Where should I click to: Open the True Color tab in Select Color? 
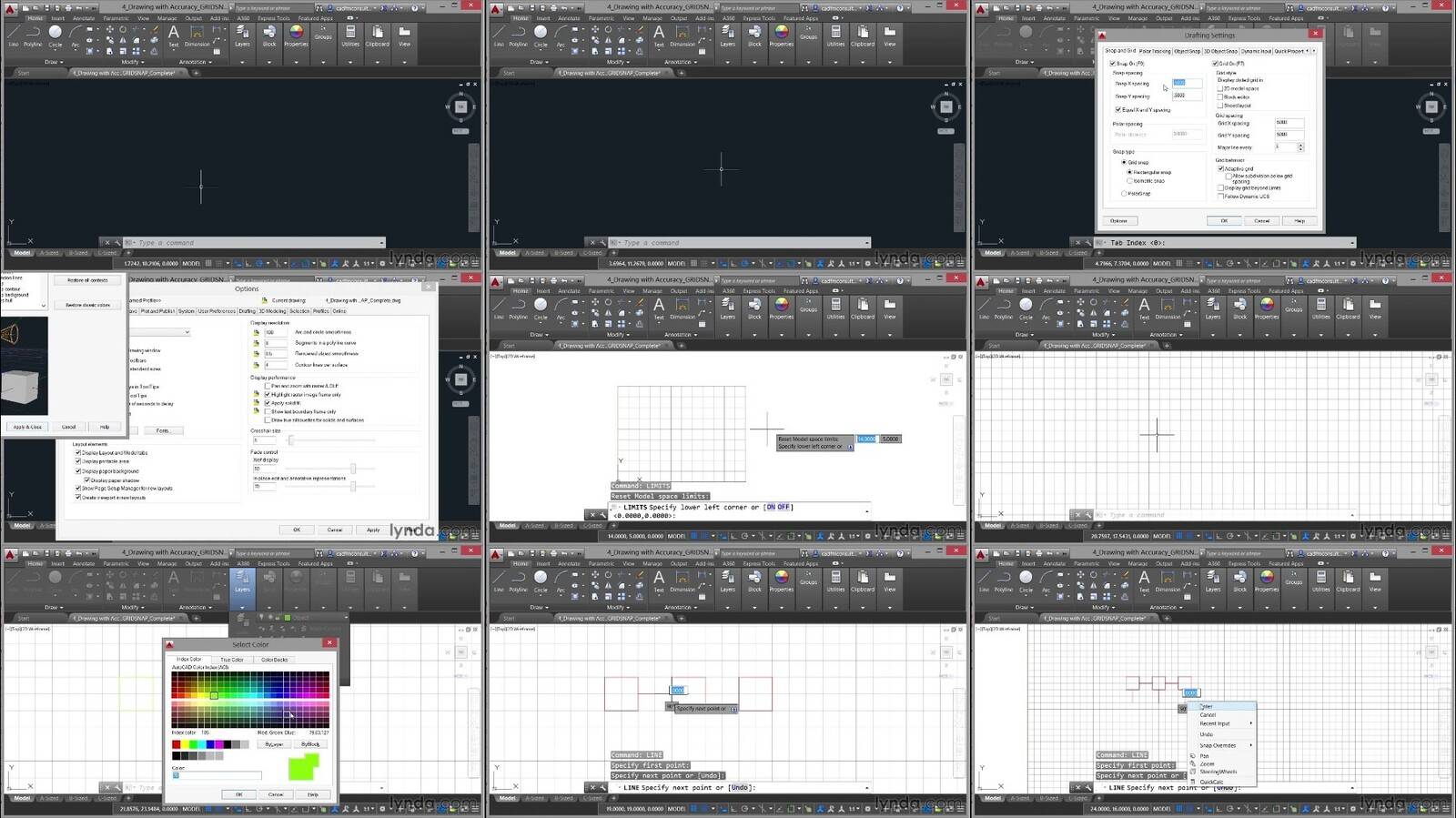(x=231, y=660)
